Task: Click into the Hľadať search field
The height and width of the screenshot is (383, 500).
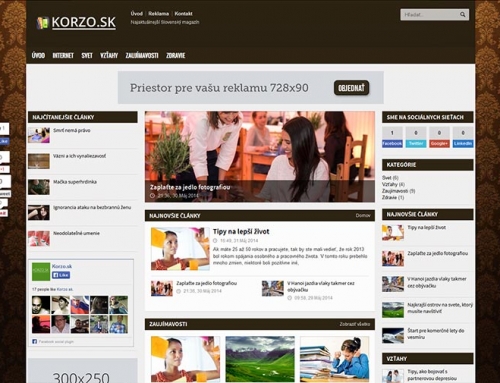Action: click(x=429, y=15)
